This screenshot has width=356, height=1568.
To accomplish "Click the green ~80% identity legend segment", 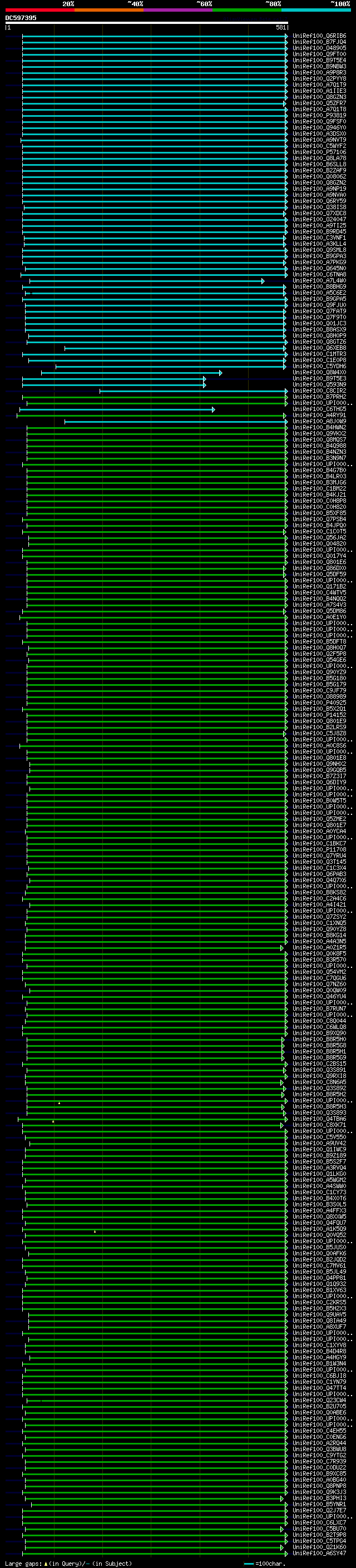I will click(x=247, y=10).
